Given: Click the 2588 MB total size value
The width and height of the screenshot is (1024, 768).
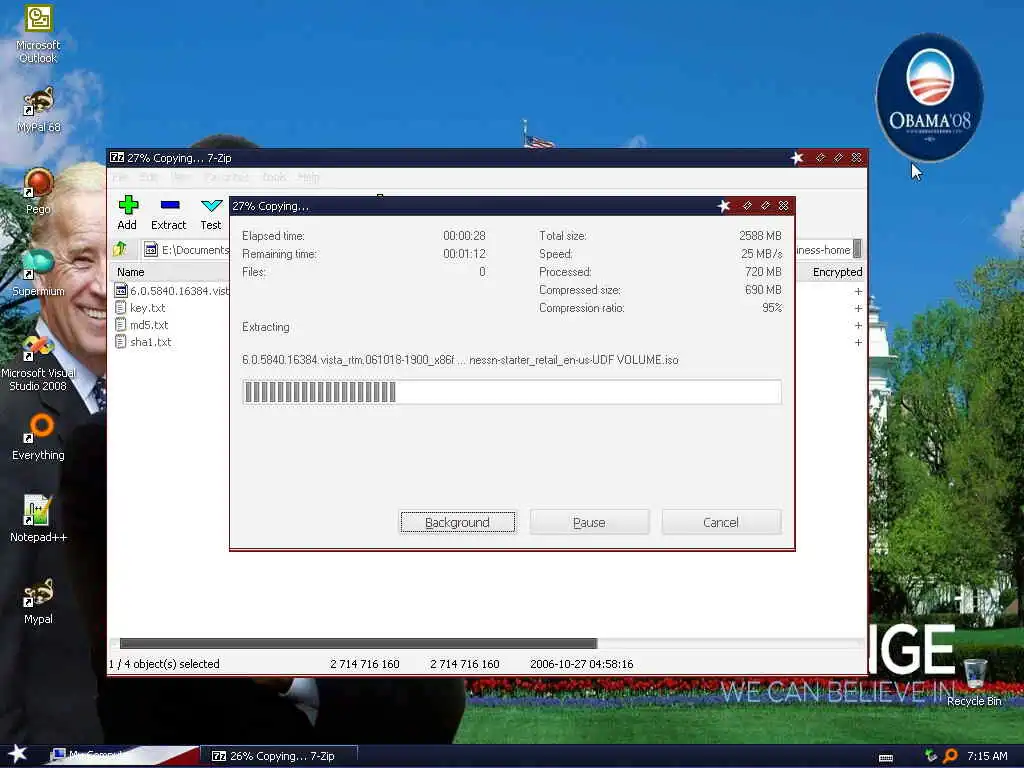Looking at the screenshot, I should pos(760,235).
